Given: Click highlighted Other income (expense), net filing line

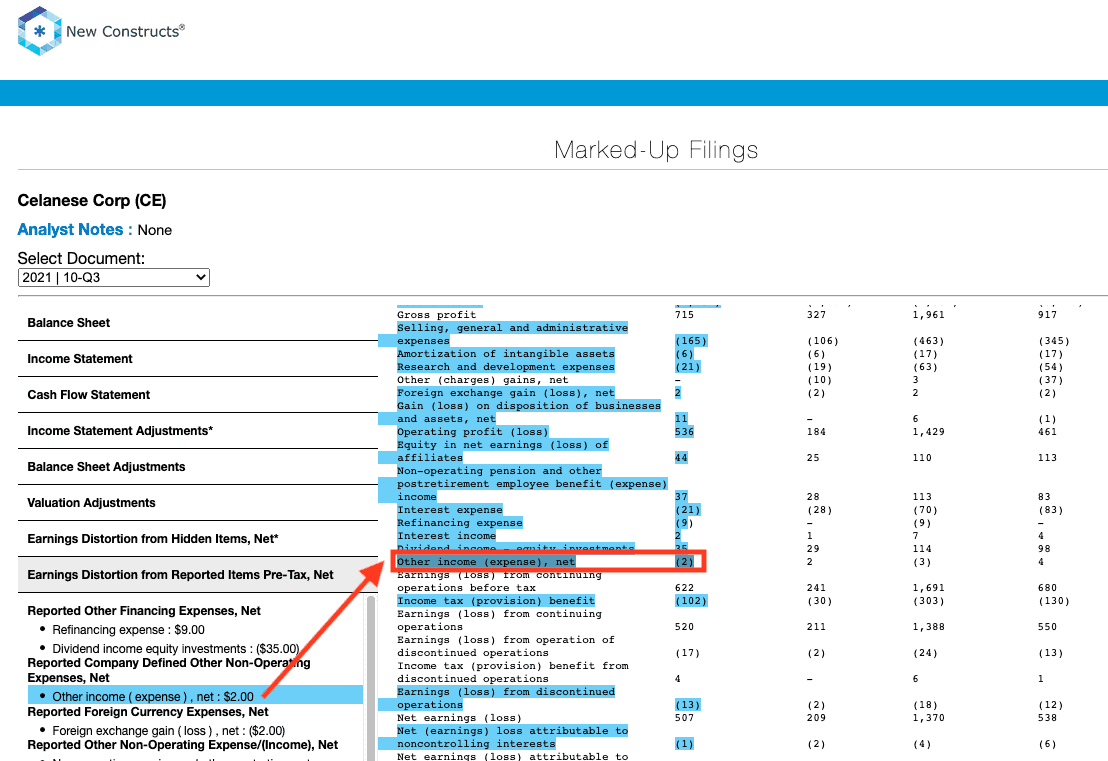Looking at the screenshot, I should pyautogui.click(x=486, y=562).
